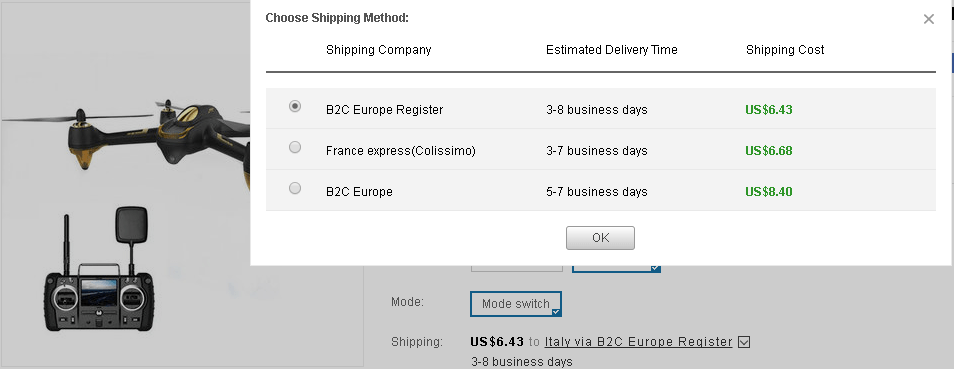Confirm shipping choice with OK button
This screenshot has height=369, width=954.
pyautogui.click(x=600, y=237)
